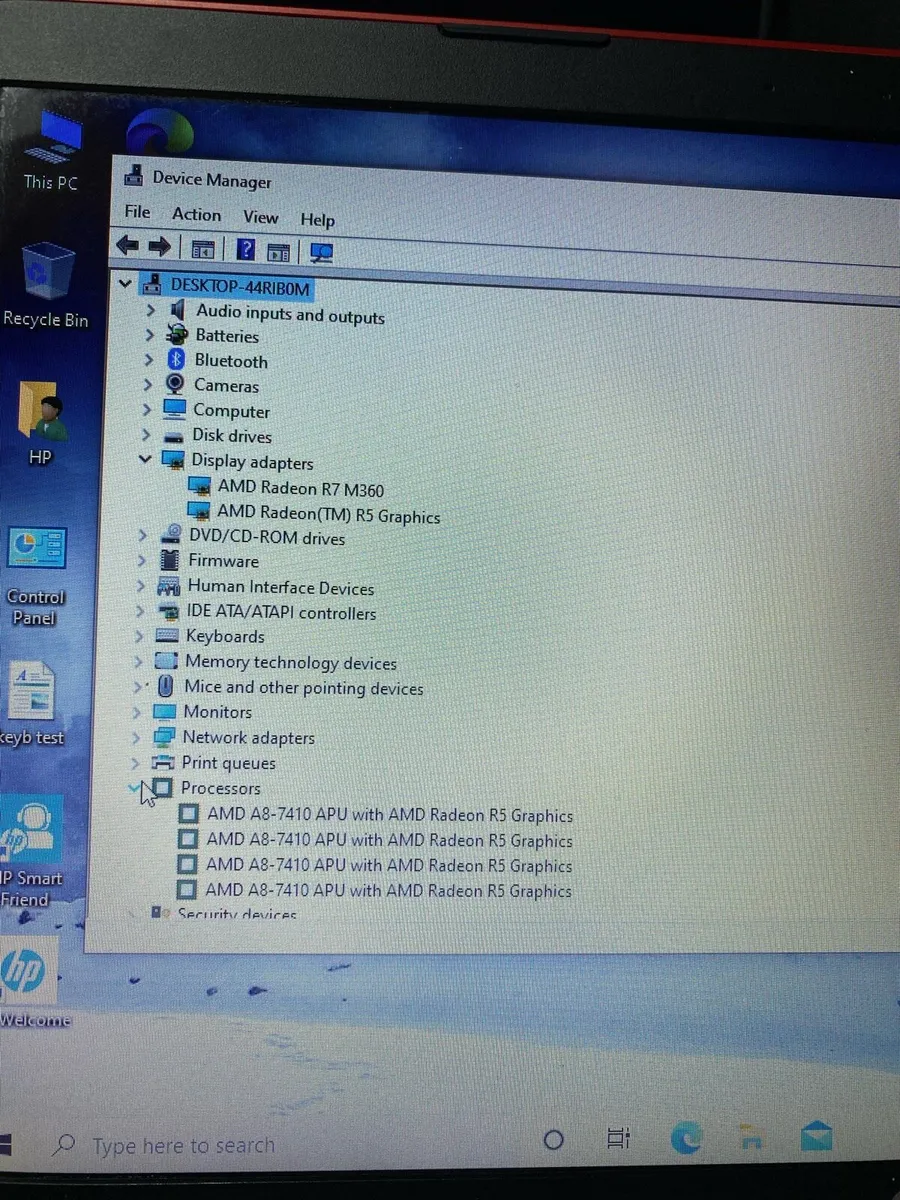Expand the DVD/CD-ROM drives category
This screenshot has width=900, height=1200.
pyautogui.click(x=143, y=535)
